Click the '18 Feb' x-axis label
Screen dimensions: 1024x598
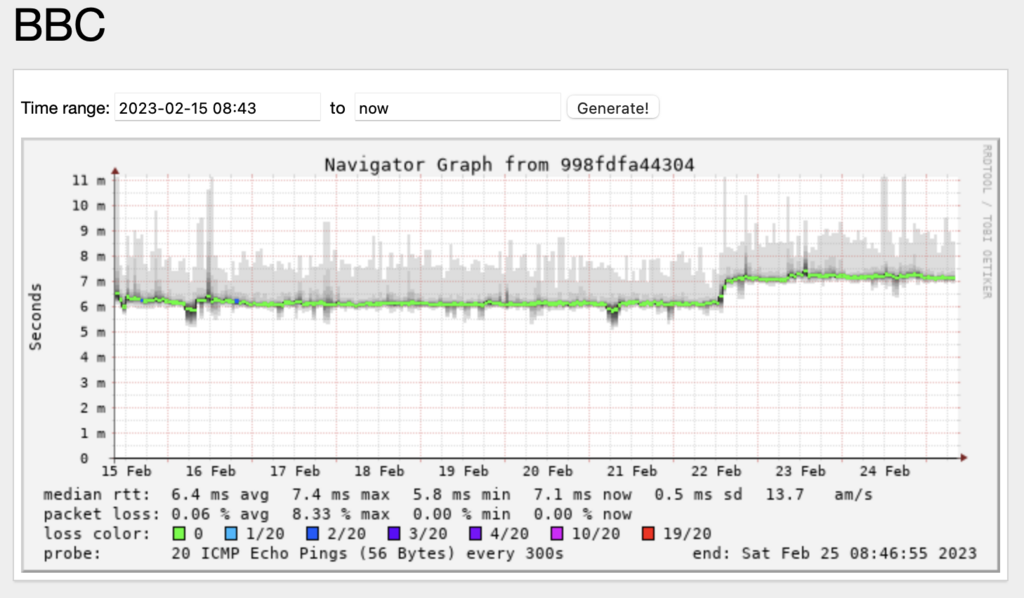[379, 471]
